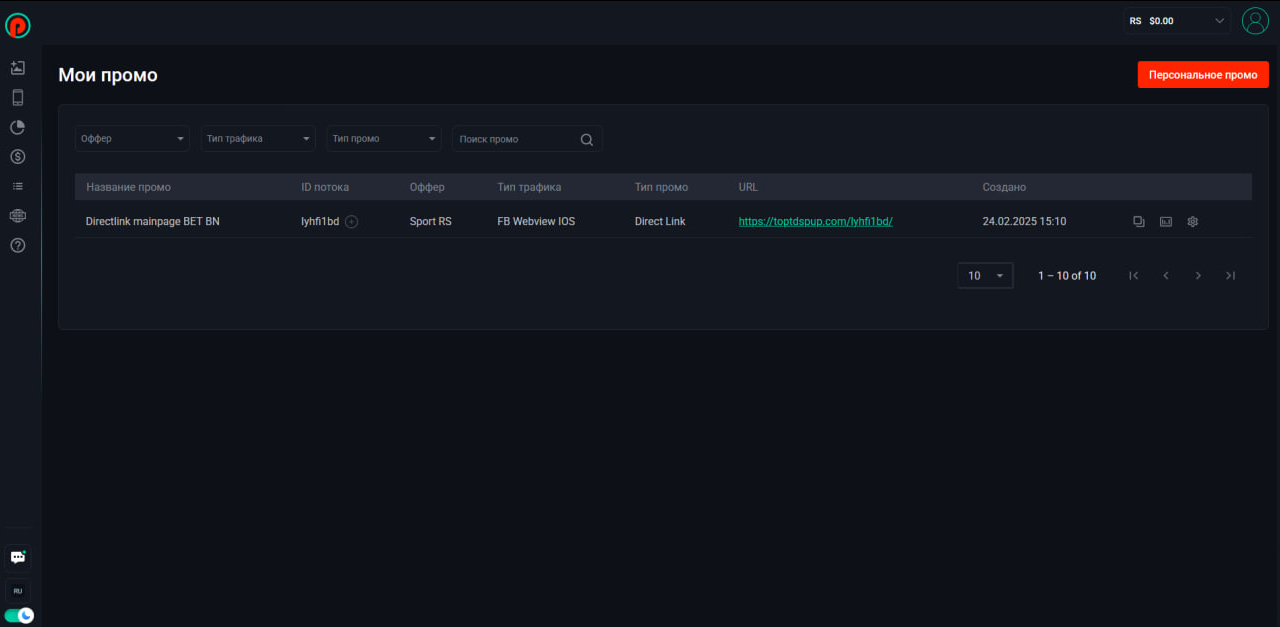Open the live chat support icon
Screen dimensions: 1280x627
coord(17,557)
